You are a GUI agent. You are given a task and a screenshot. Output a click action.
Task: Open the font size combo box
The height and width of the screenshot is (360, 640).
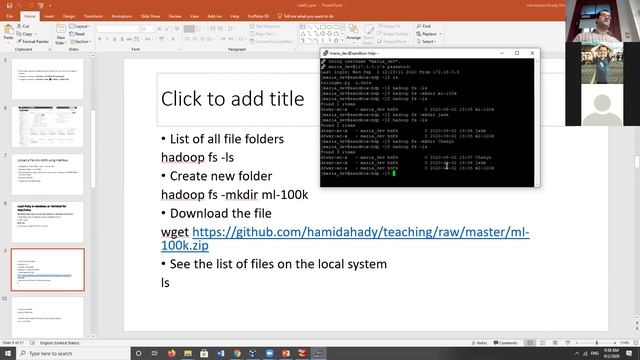tap(147, 29)
